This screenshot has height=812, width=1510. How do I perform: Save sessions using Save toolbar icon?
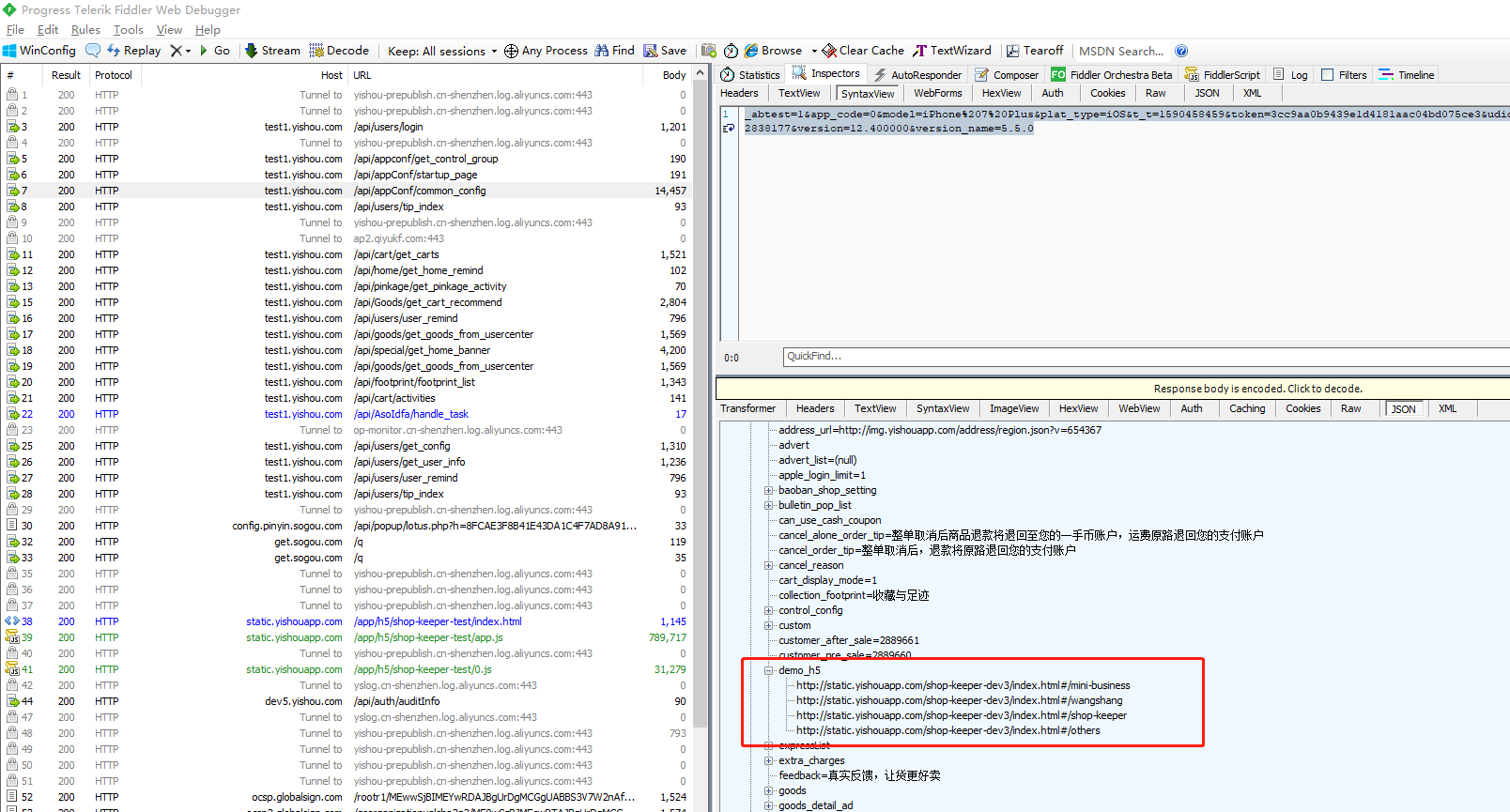tap(665, 51)
